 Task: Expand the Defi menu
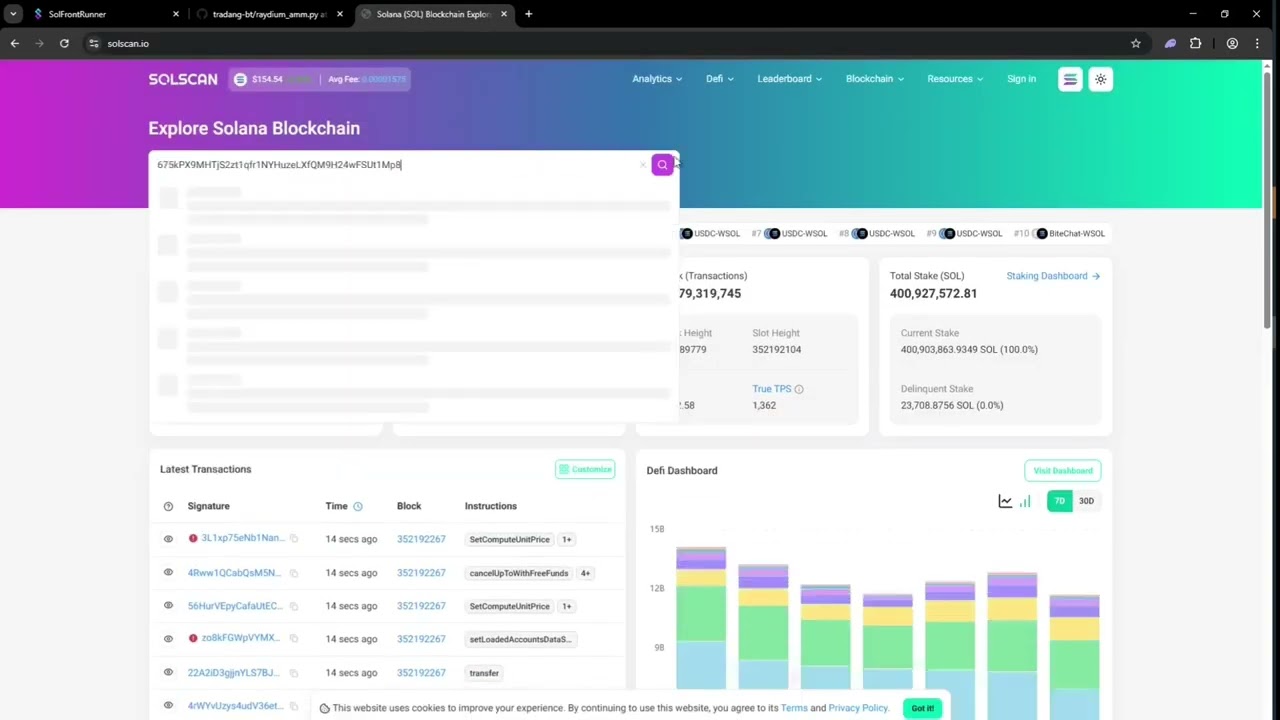720,79
